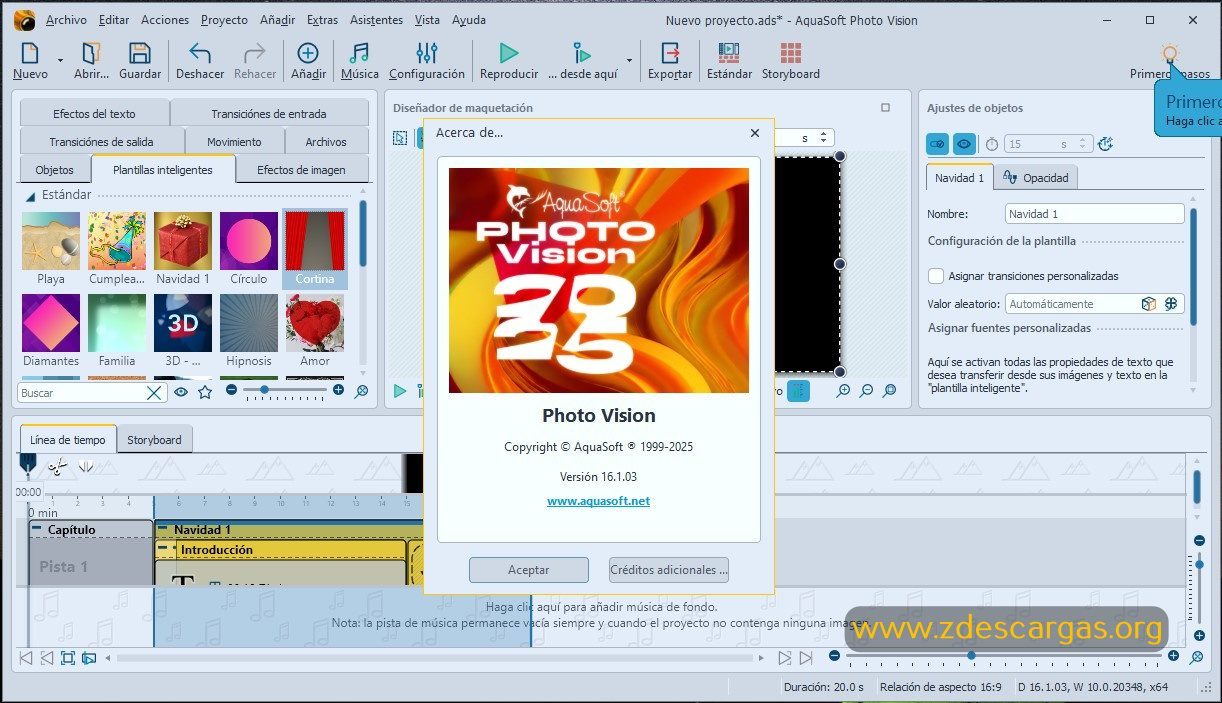Close the Acerca de dialog
This screenshot has height=703, width=1222.
pos(755,133)
